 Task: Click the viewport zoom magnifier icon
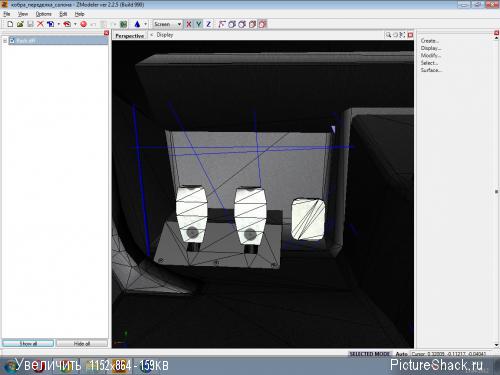(x=388, y=35)
